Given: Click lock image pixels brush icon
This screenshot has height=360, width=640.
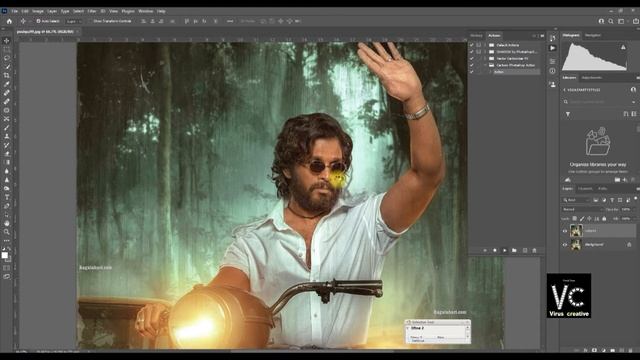Looking at the screenshot, I should coord(582,219).
